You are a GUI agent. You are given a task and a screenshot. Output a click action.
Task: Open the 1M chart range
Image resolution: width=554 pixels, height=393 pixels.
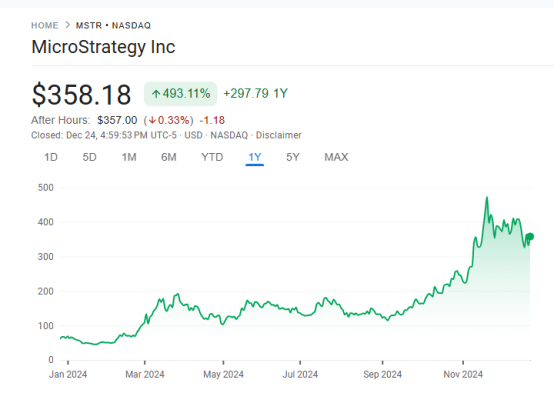coord(129,157)
